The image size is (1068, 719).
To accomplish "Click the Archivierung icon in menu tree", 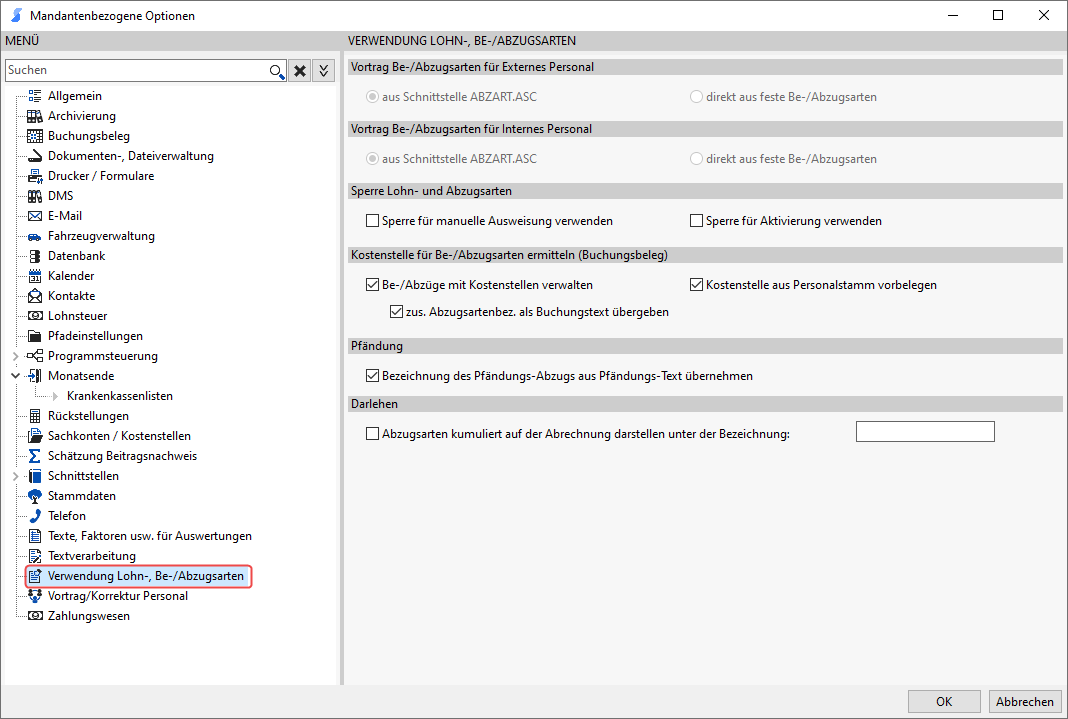I will click(35, 116).
